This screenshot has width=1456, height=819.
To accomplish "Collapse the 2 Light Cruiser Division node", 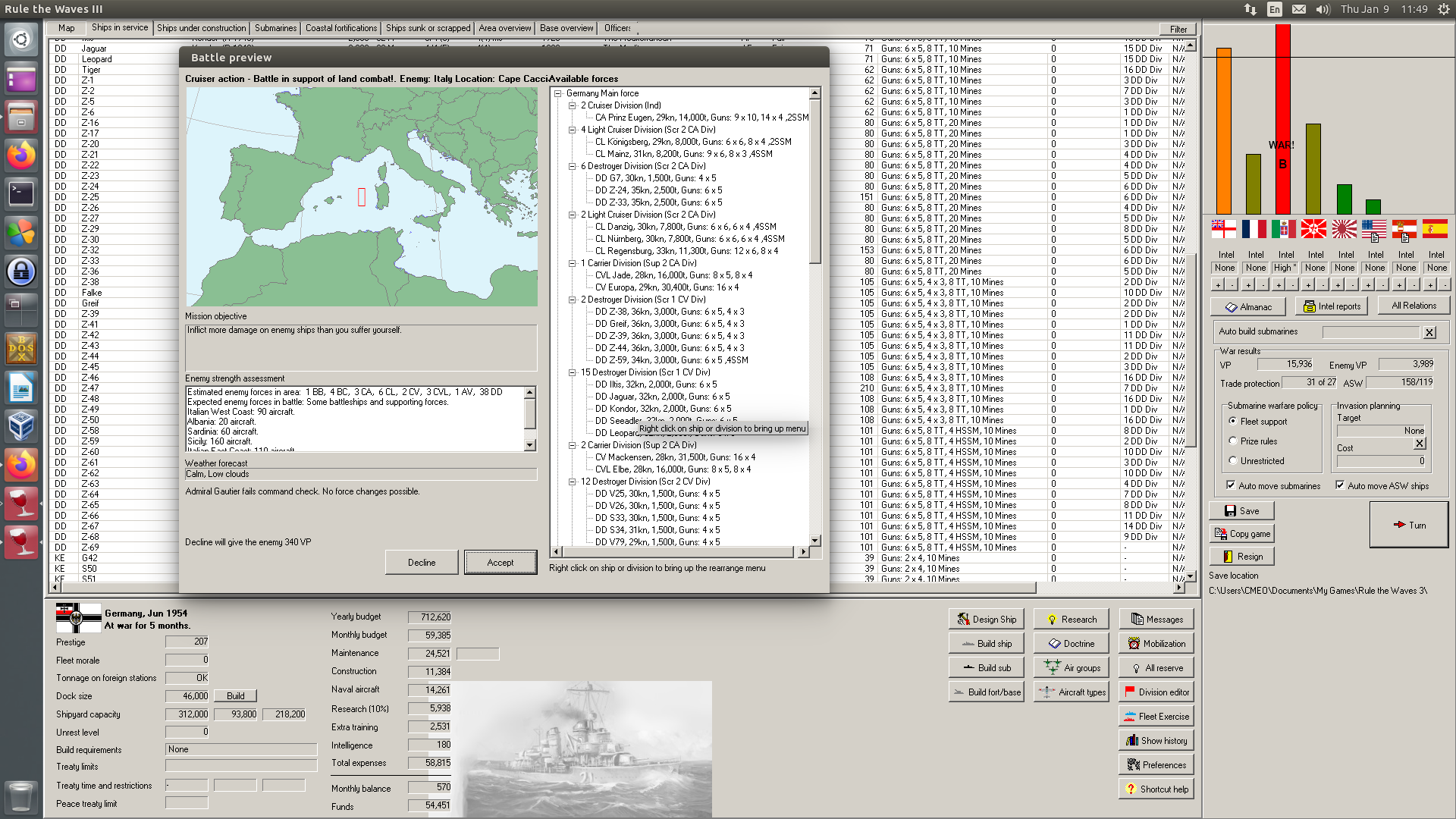I will click(x=573, y=215).
